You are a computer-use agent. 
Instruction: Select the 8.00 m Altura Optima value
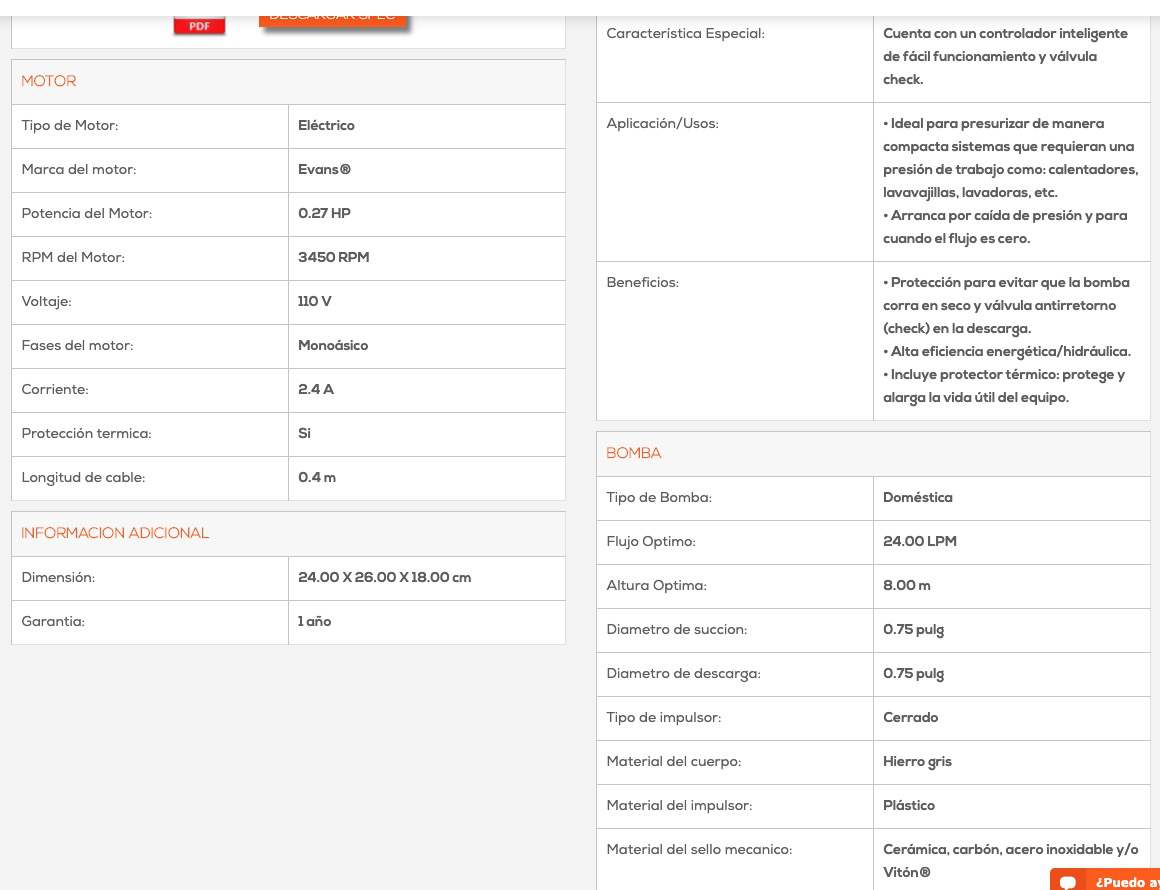(907, 586)
